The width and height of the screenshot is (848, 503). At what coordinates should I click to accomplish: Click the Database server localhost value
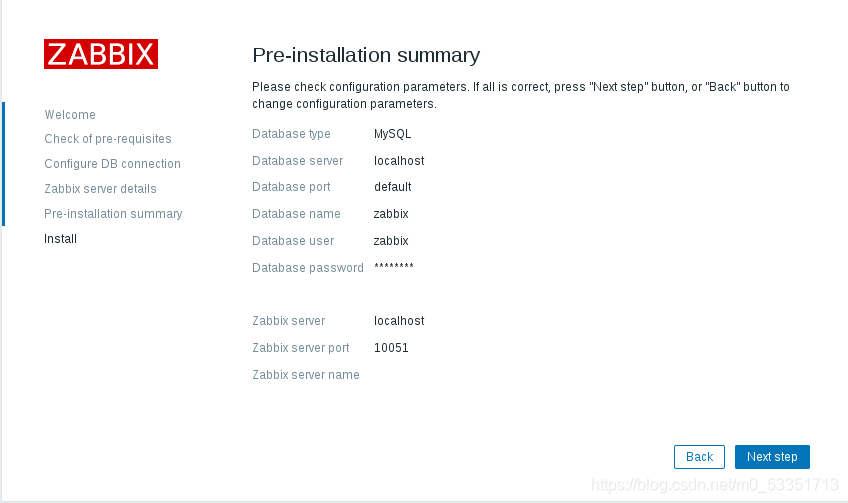[399, 161]
